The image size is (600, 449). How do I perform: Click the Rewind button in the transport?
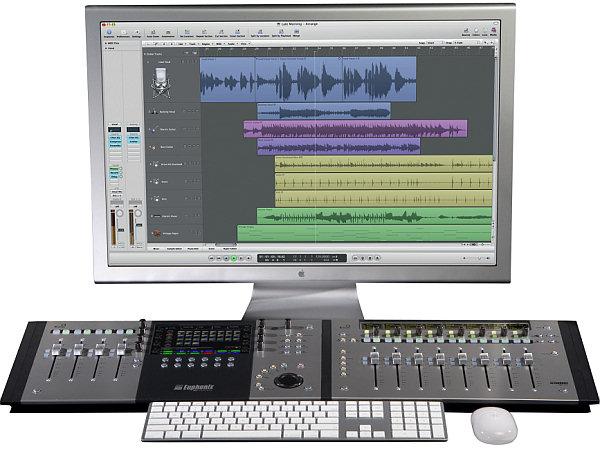[212, 258]
